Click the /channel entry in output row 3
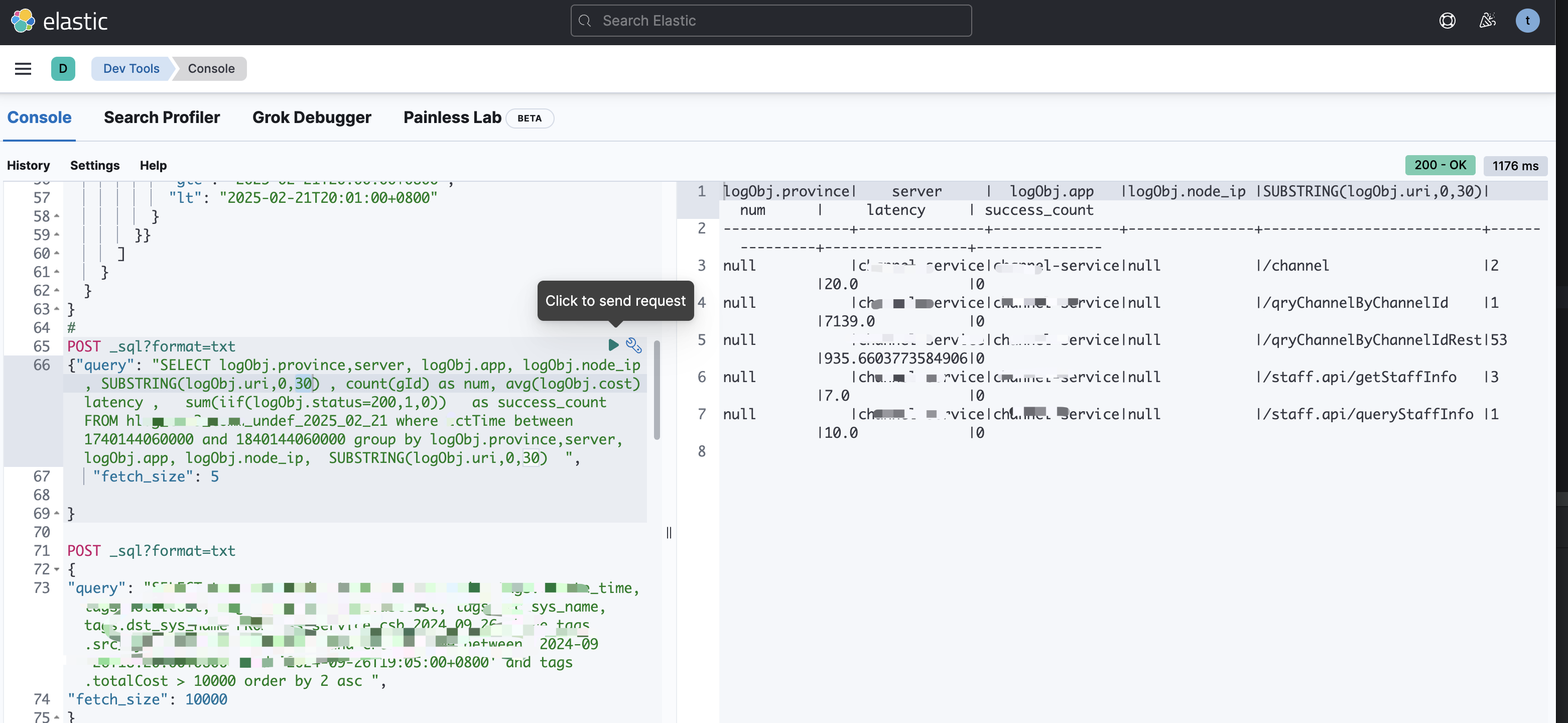 1295,266
